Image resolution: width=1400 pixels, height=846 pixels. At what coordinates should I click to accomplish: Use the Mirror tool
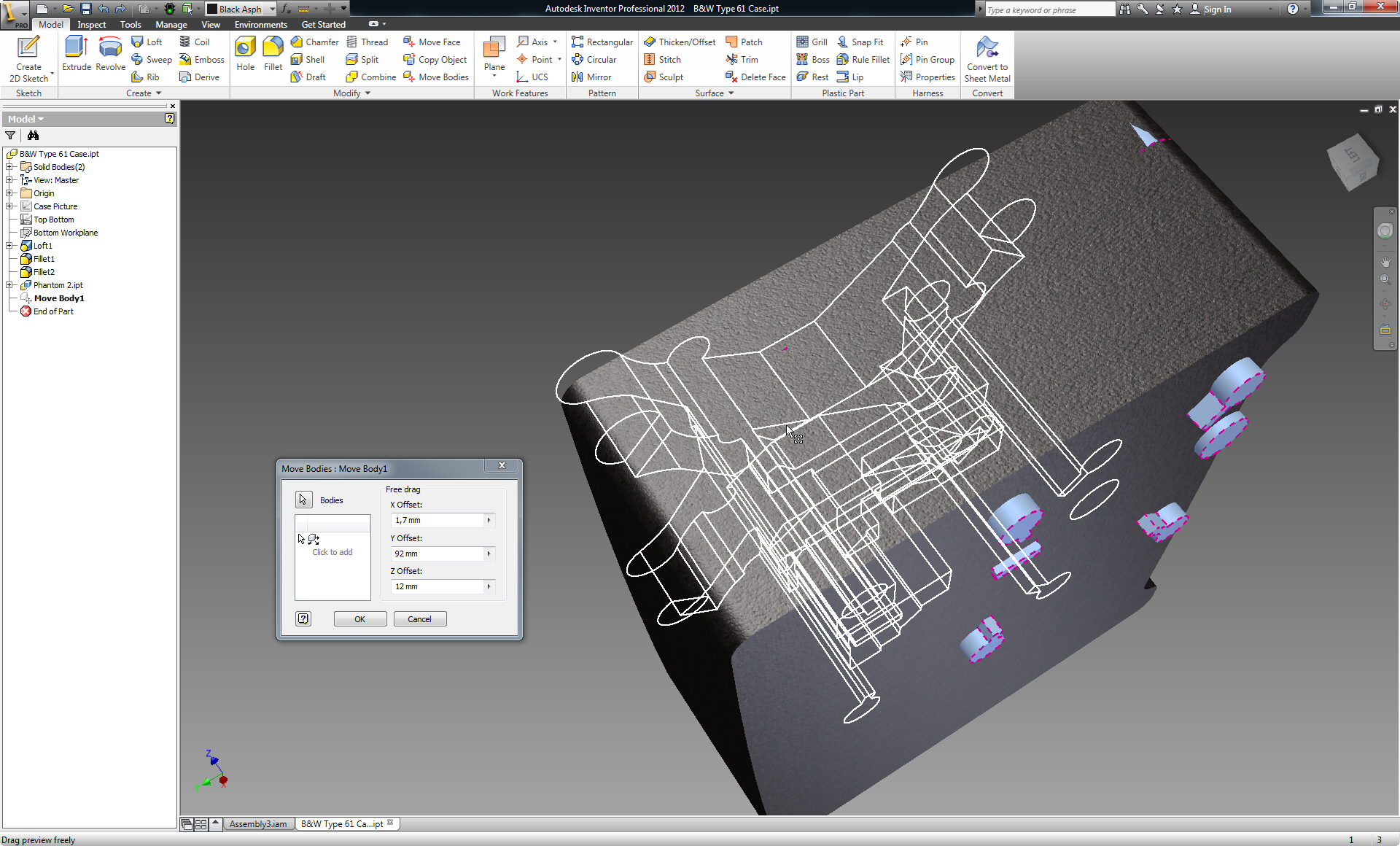point(591,77)
